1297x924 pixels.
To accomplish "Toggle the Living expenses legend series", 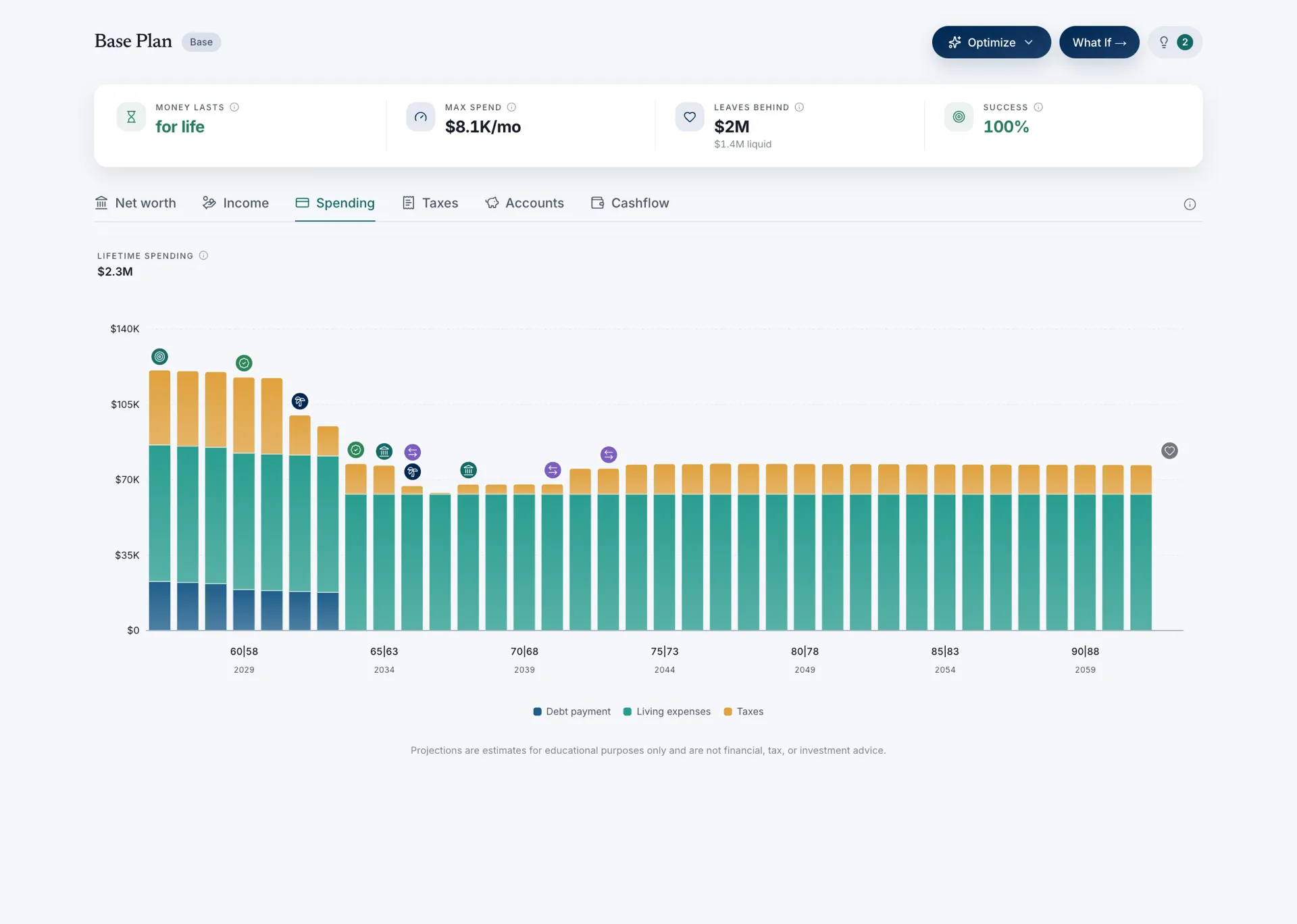I will point(667,711).
